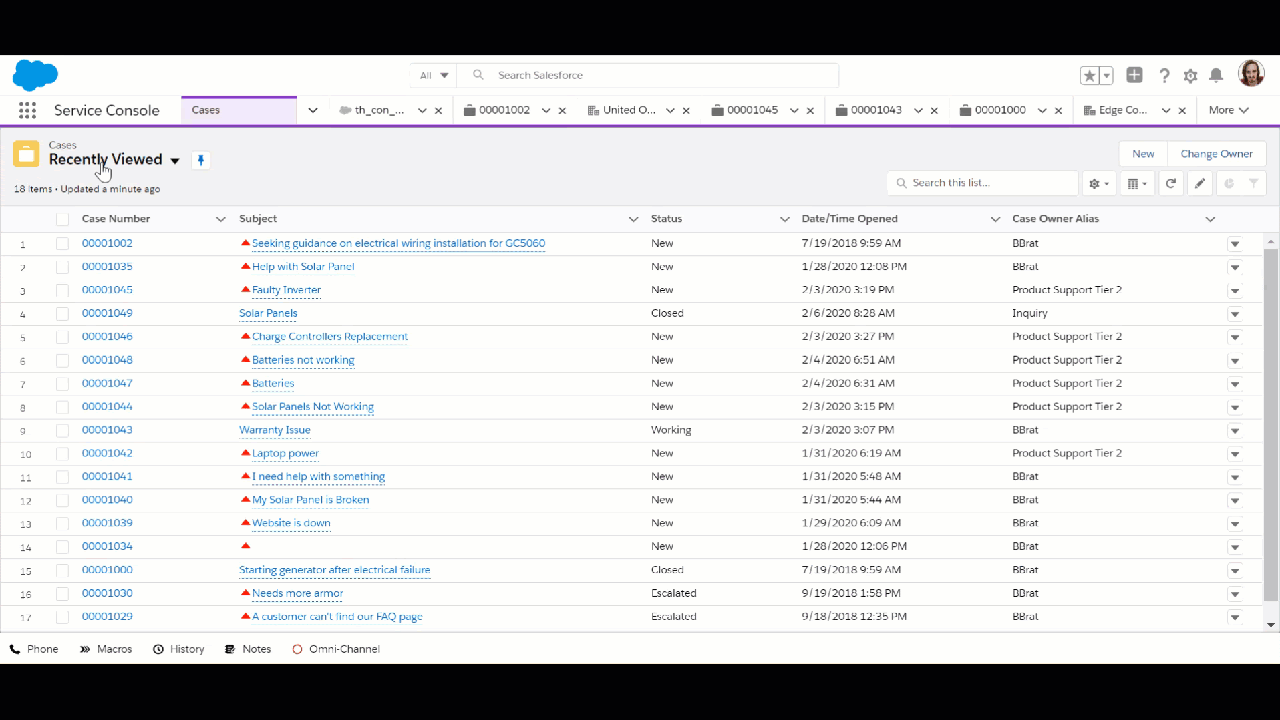Click the global add (plus) icon

pyautogui.click(x=1134, y=75)
